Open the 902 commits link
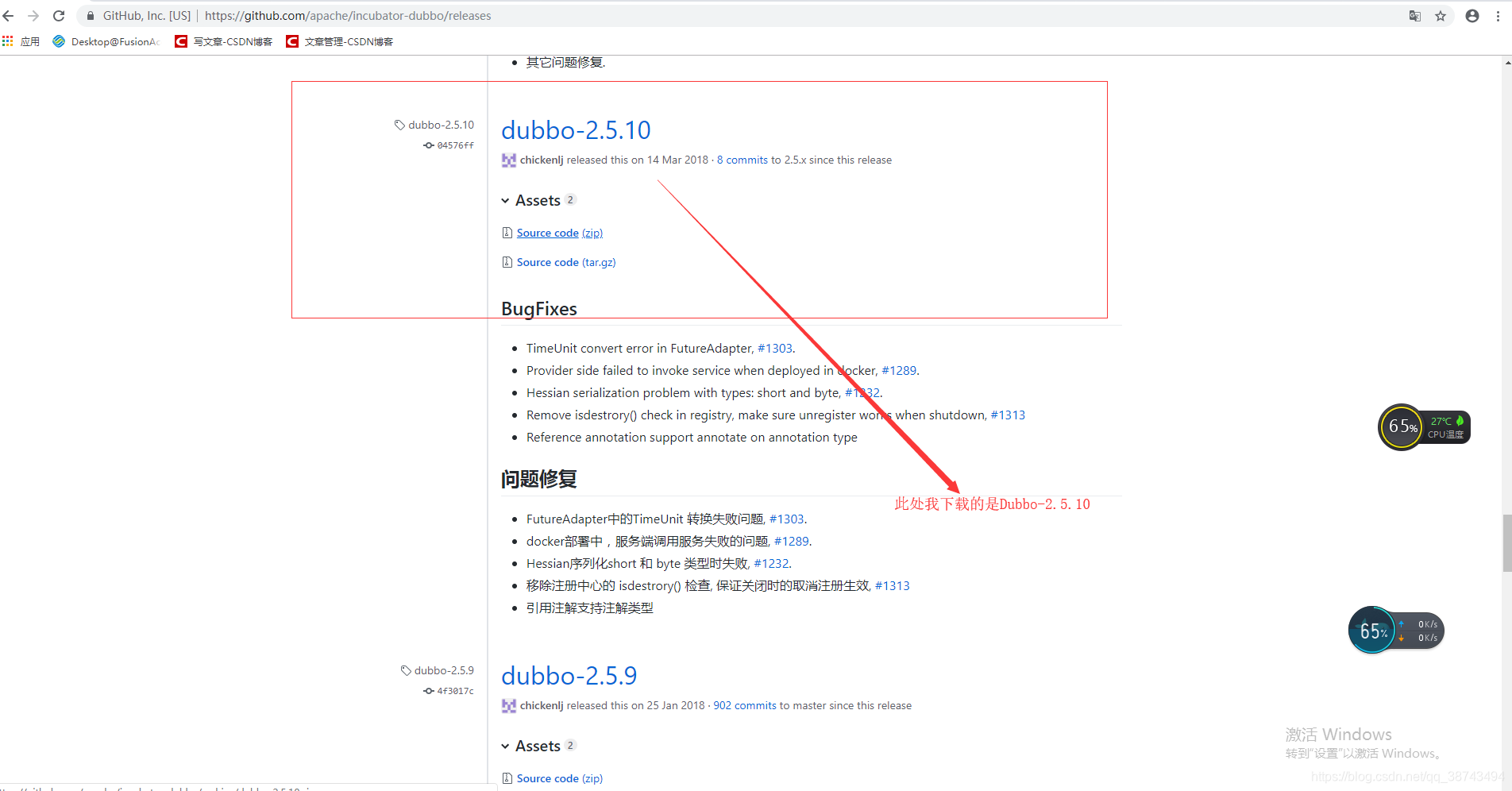The height and width of the screenshot is (791, 1512). pos(745,705)
